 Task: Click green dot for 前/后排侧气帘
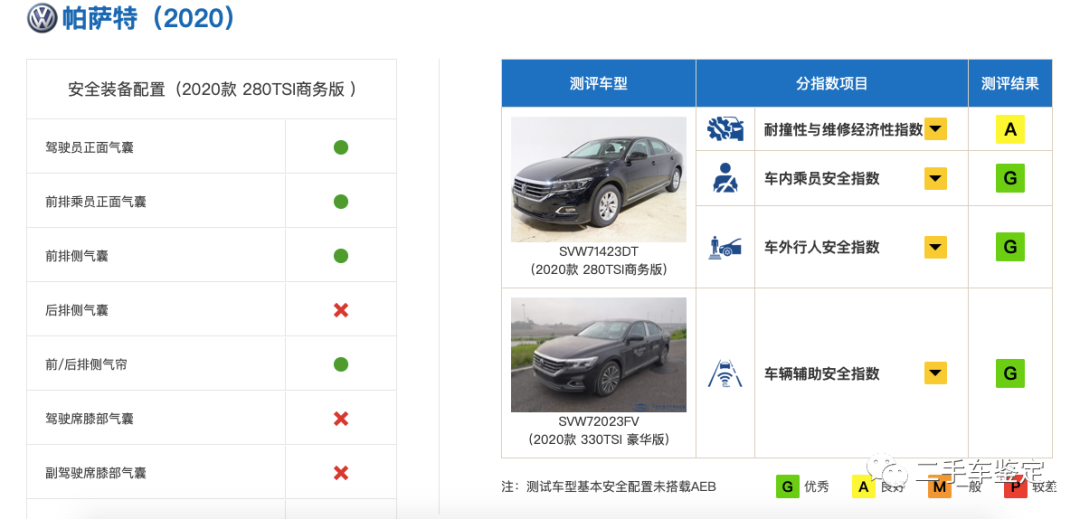[x=341, y=364]
